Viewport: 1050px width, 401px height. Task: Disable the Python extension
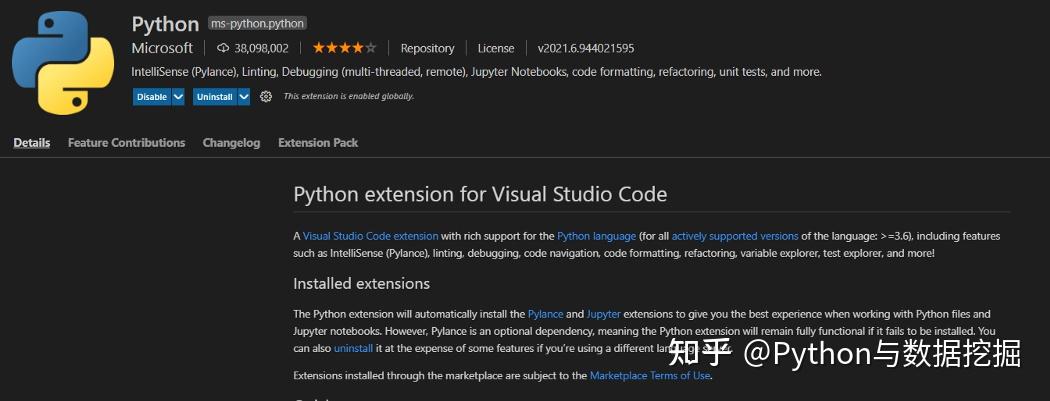152,97
